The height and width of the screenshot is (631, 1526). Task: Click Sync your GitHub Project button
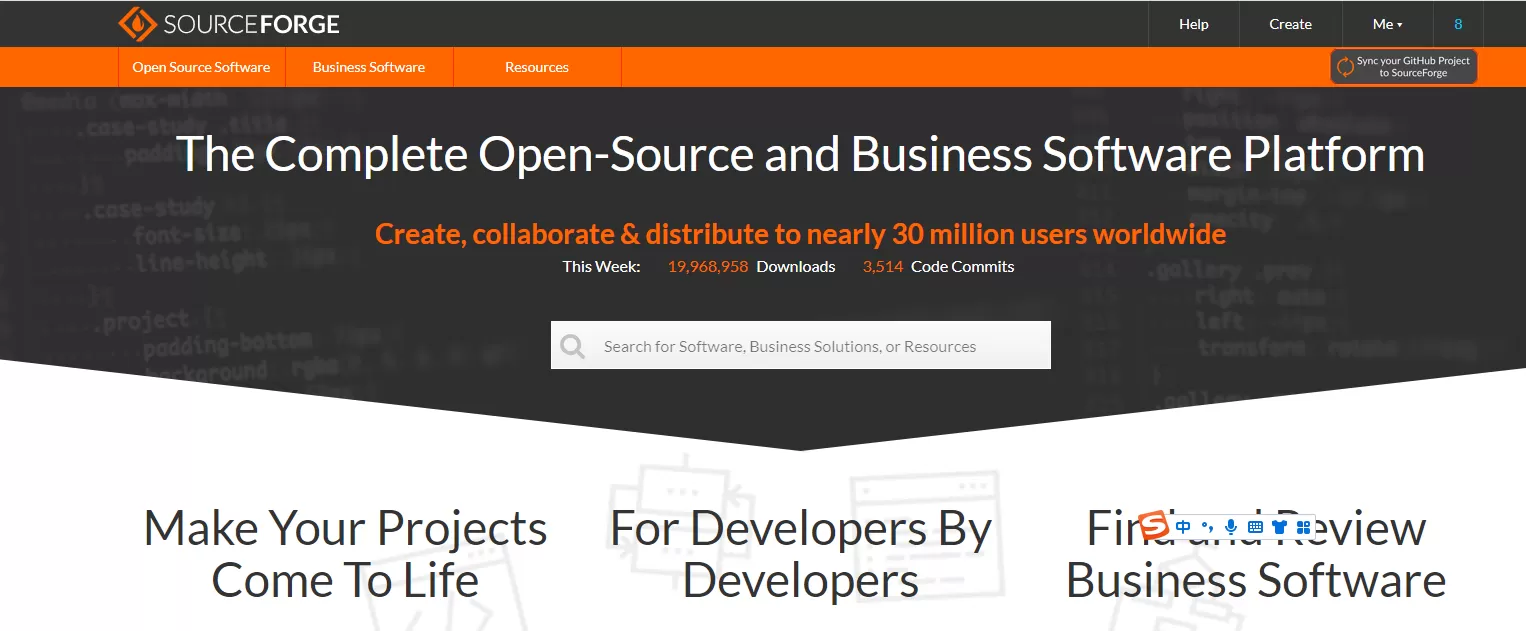point(1403,67)
